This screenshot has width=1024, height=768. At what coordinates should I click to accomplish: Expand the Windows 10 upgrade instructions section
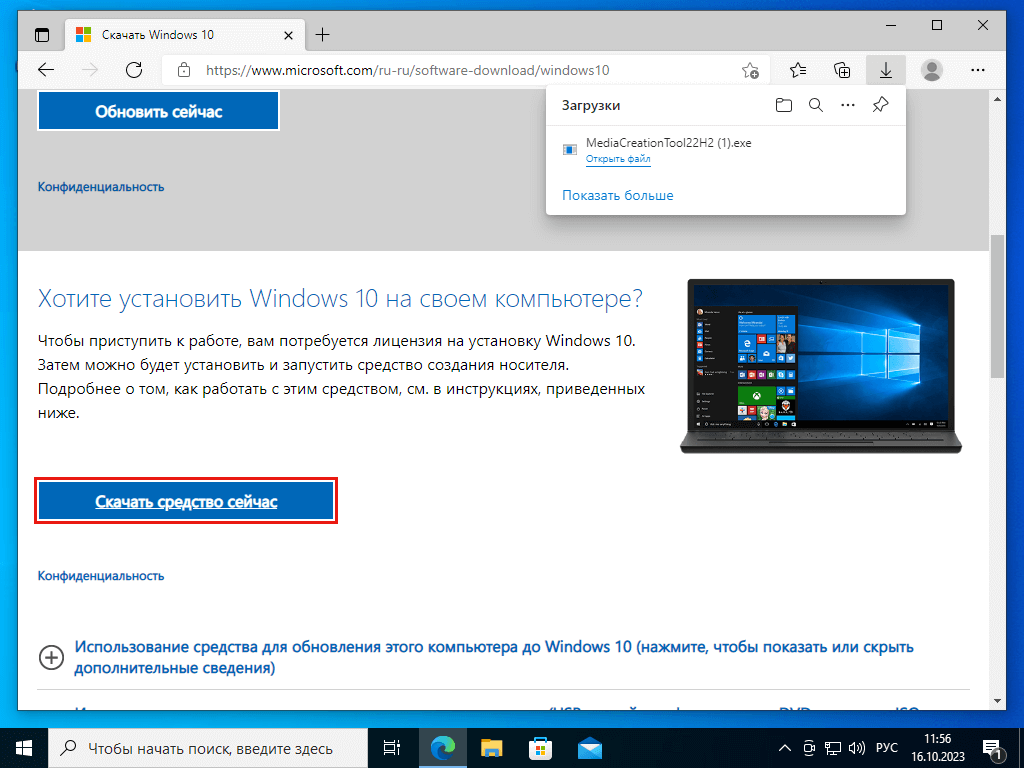[51, 657]
